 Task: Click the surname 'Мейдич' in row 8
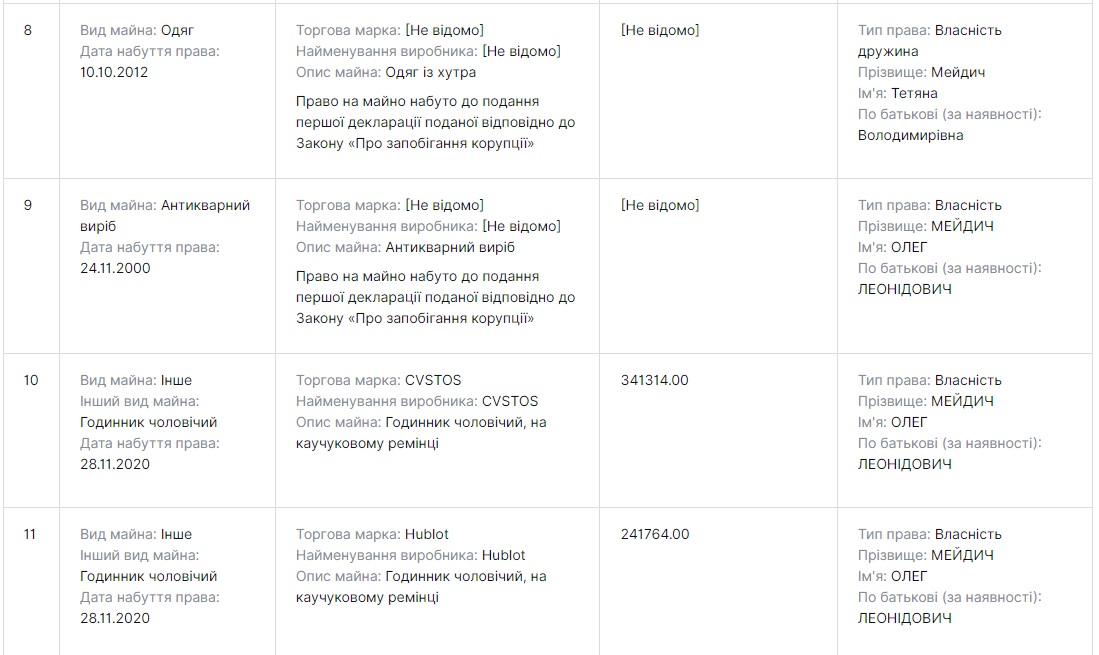pos(957,72)
